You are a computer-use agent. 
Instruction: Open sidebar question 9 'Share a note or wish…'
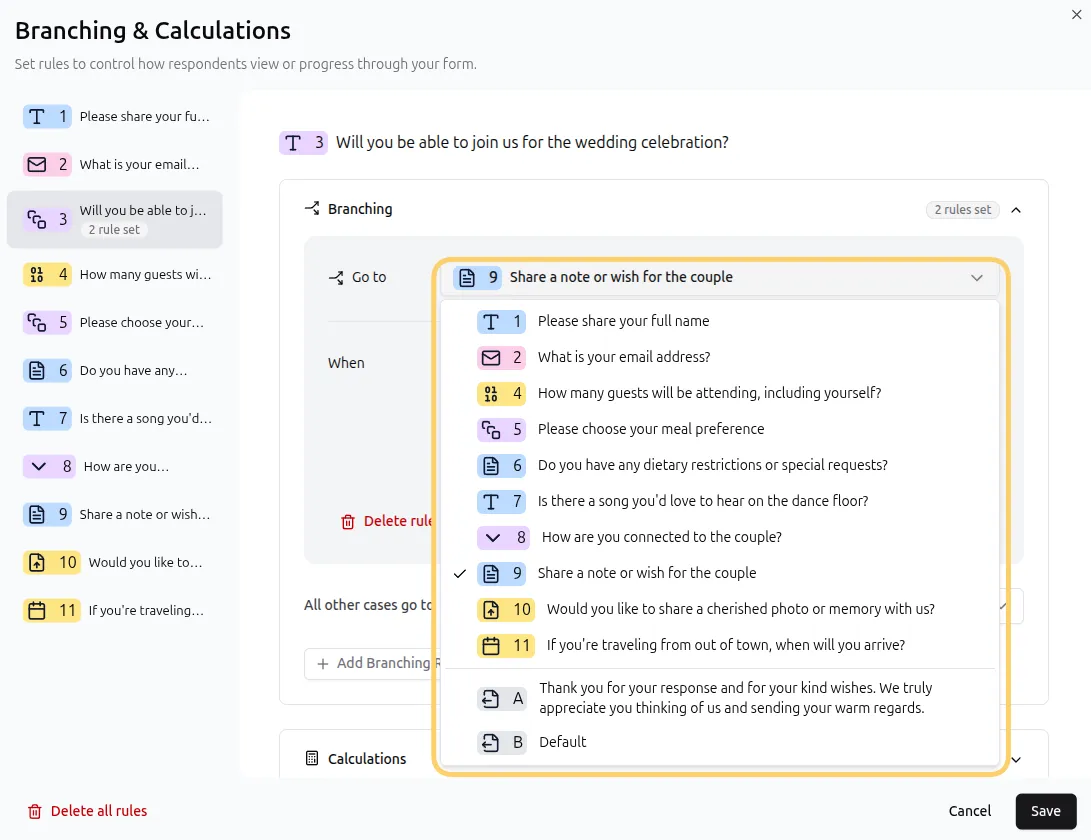point(115,514)
